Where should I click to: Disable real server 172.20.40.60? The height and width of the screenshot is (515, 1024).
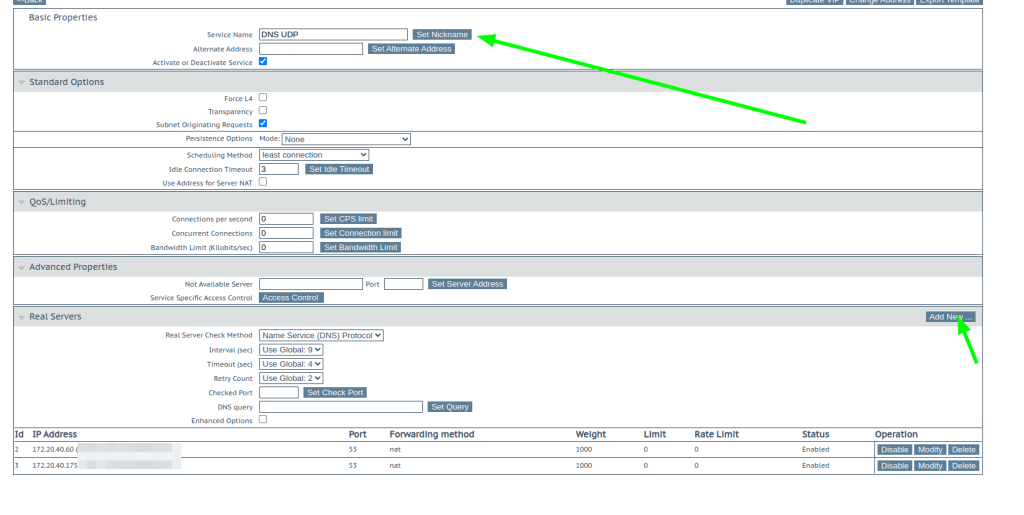click(x=894, y=450)
